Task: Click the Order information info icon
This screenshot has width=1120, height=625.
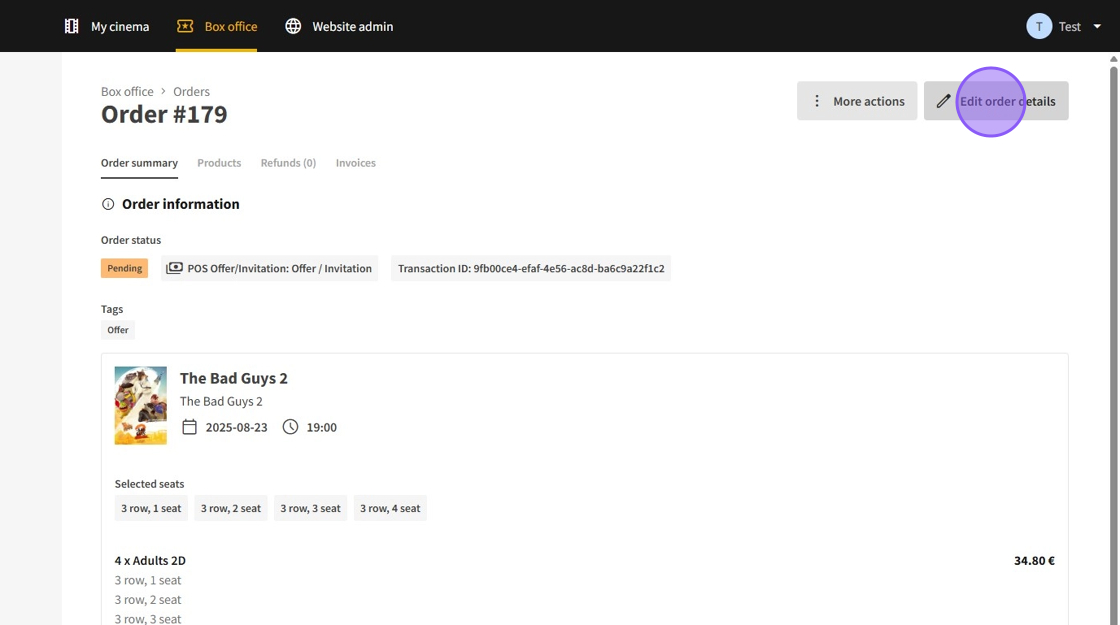Action: [x=108, y=204]
